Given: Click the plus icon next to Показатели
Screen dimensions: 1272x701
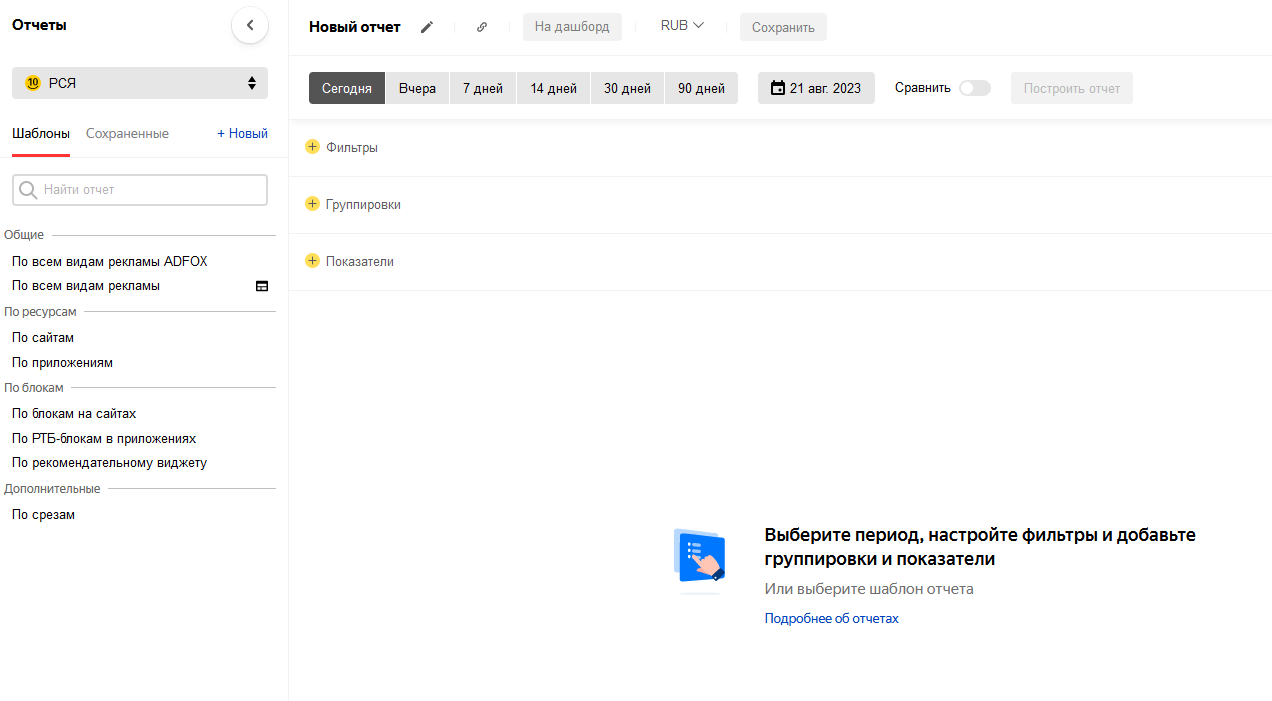Looking at the screenshot, I should click(x=312, y=261).
